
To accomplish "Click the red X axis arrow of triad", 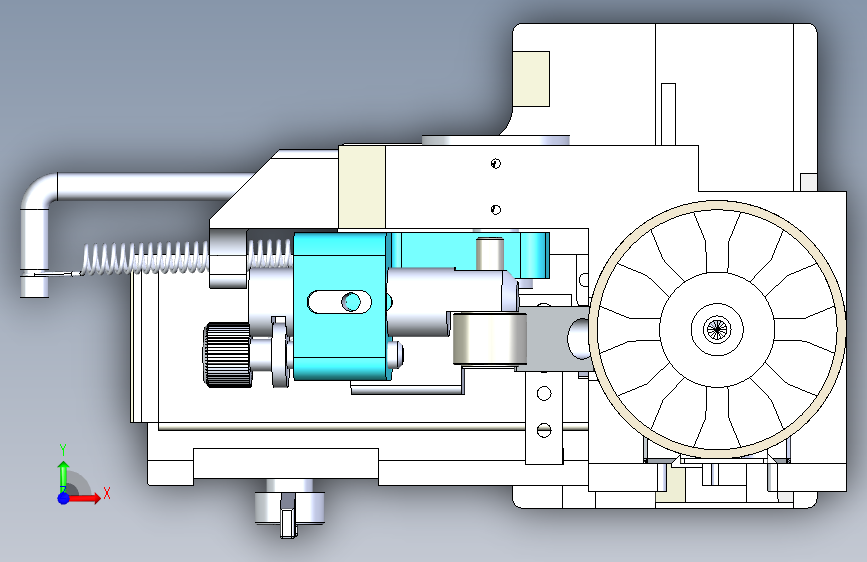I will pos(86,498).
